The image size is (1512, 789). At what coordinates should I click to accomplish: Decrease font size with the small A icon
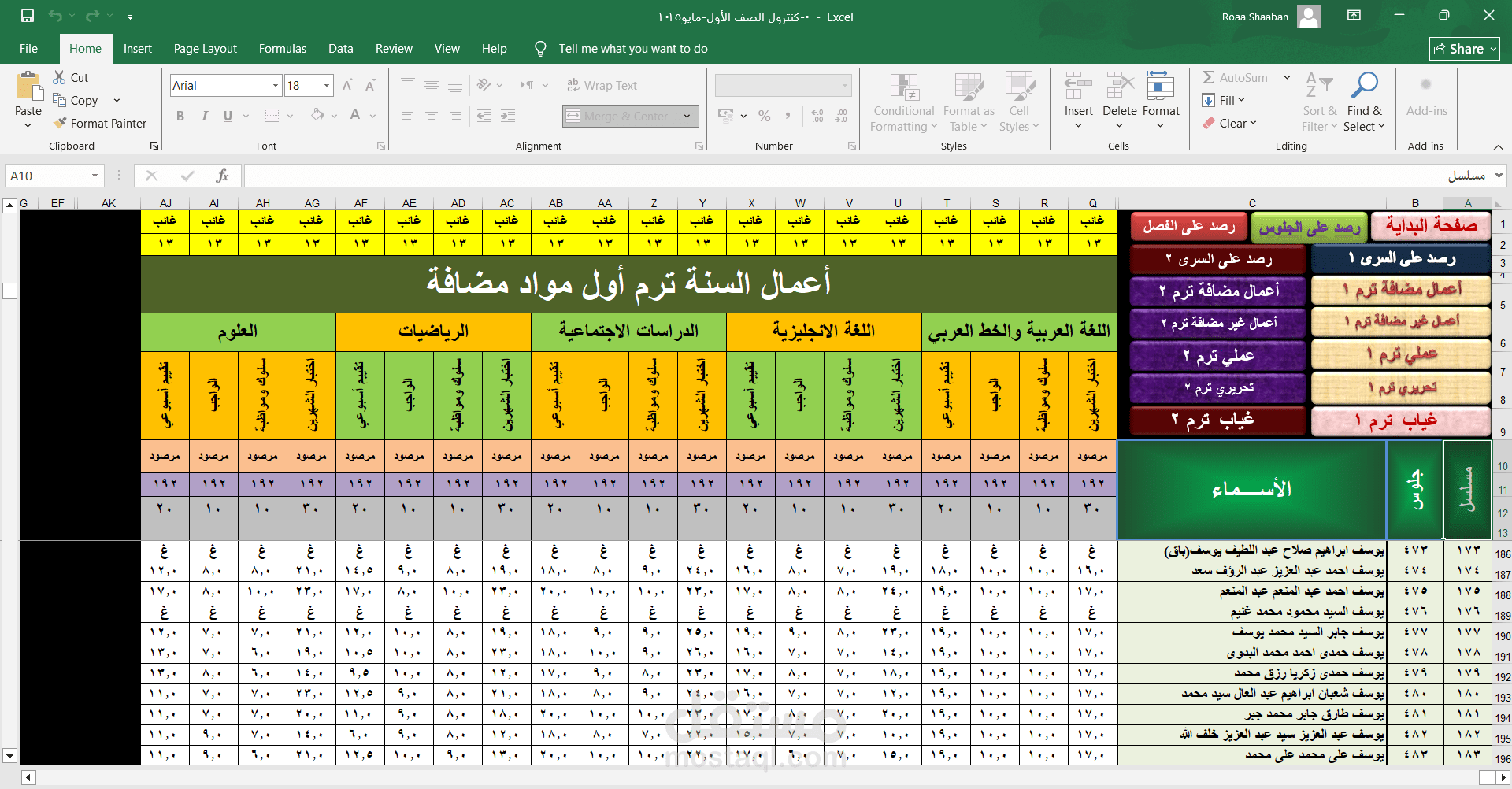coord(370,85)
